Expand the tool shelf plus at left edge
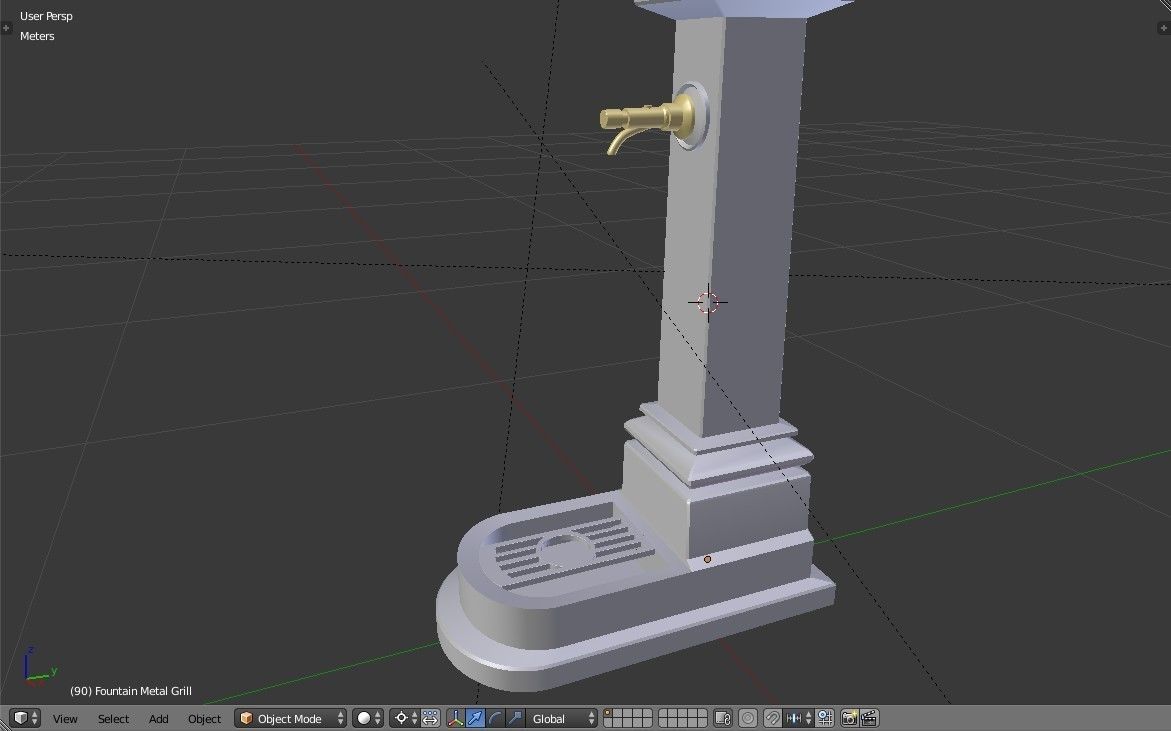 click(6, 28)
